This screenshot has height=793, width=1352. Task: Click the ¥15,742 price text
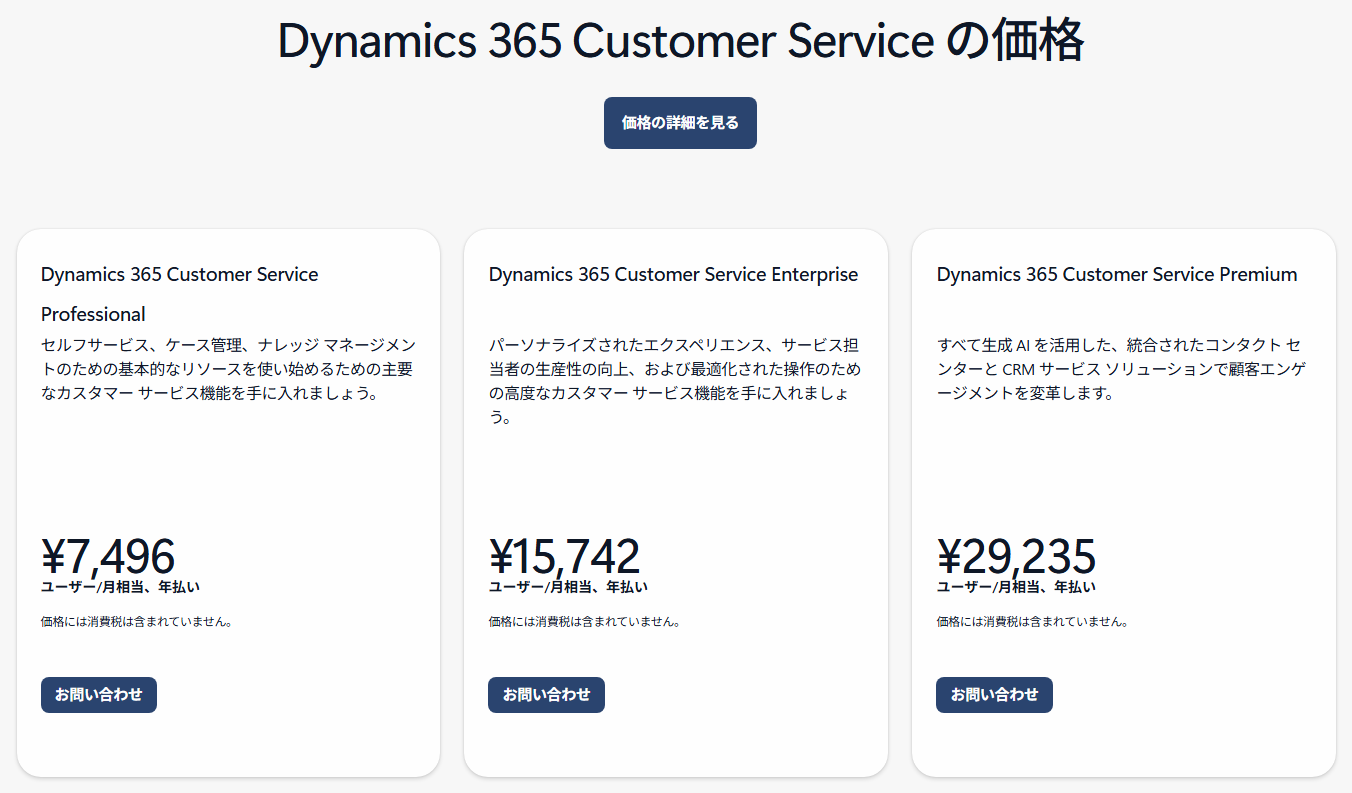pyautogui.click(x=565, y=556)
